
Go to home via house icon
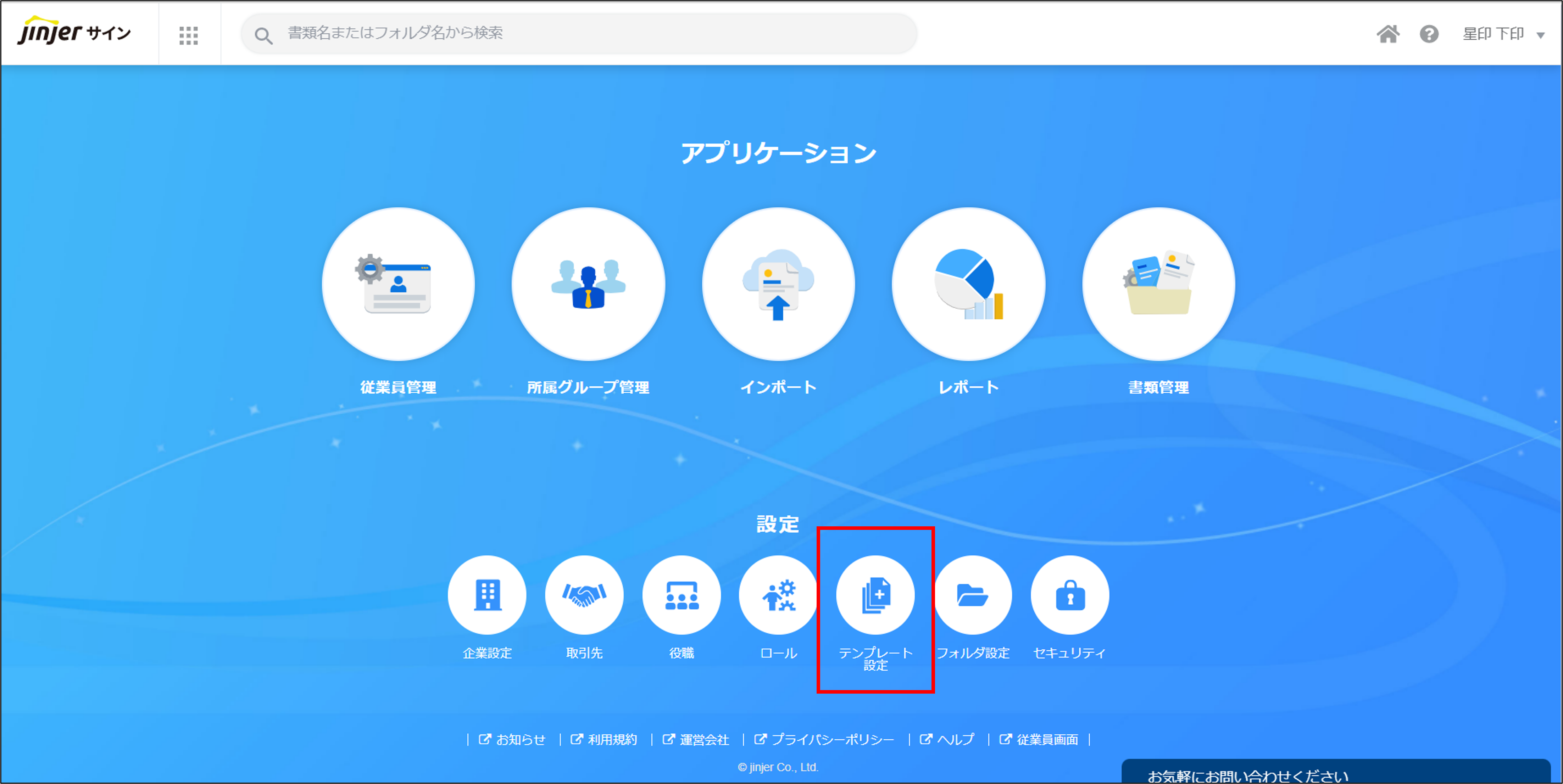click(x=1387, y=34)
